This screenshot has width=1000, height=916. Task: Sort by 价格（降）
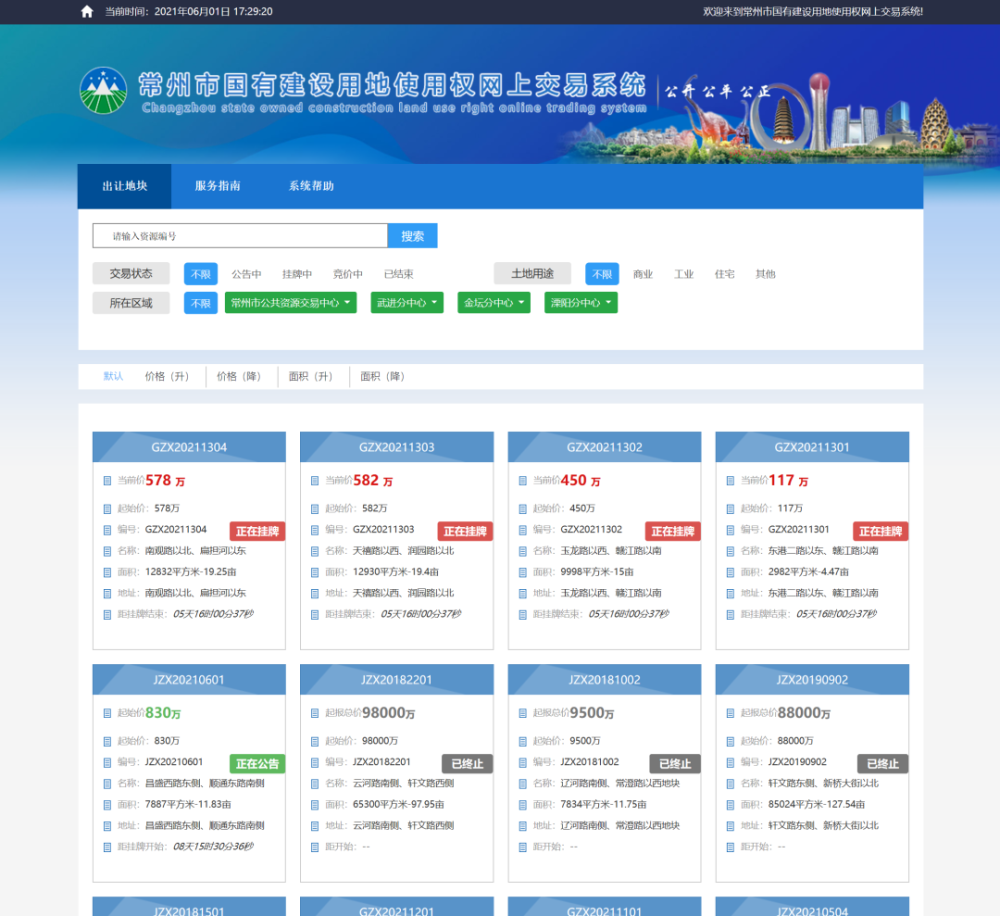239,376
